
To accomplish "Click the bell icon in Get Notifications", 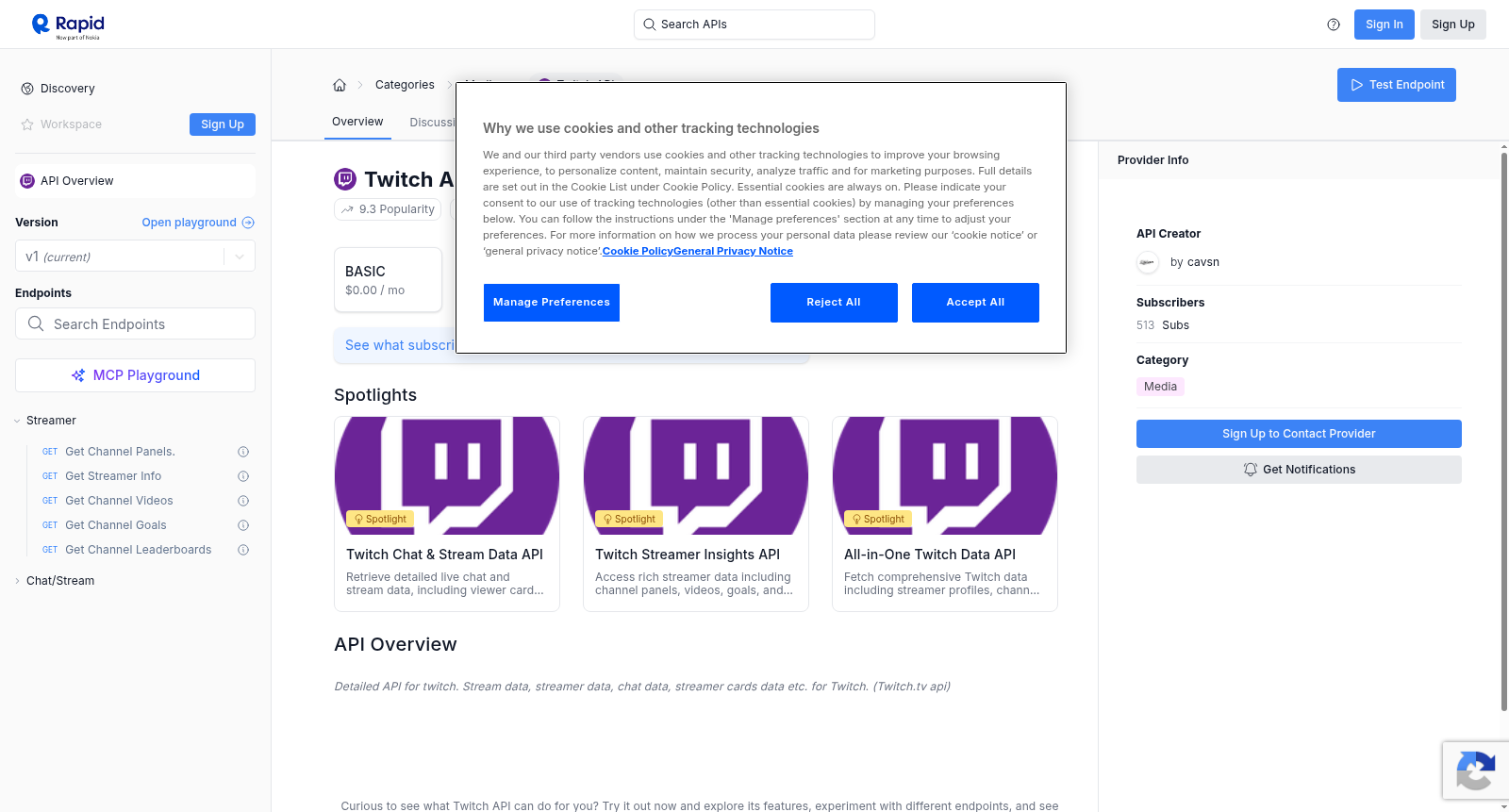I will [x=1251, y=470].
